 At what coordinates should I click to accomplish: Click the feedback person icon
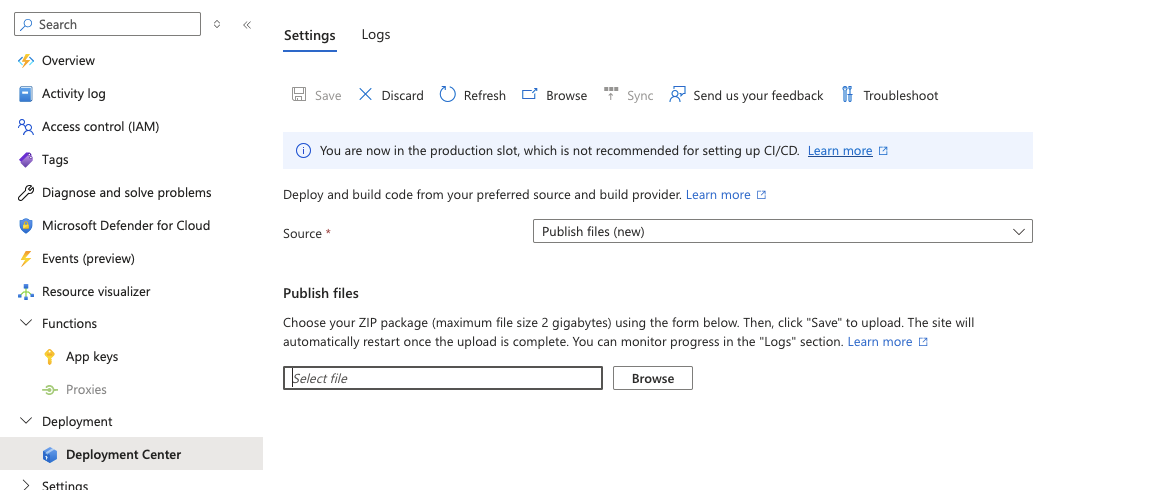coord(677,94)
